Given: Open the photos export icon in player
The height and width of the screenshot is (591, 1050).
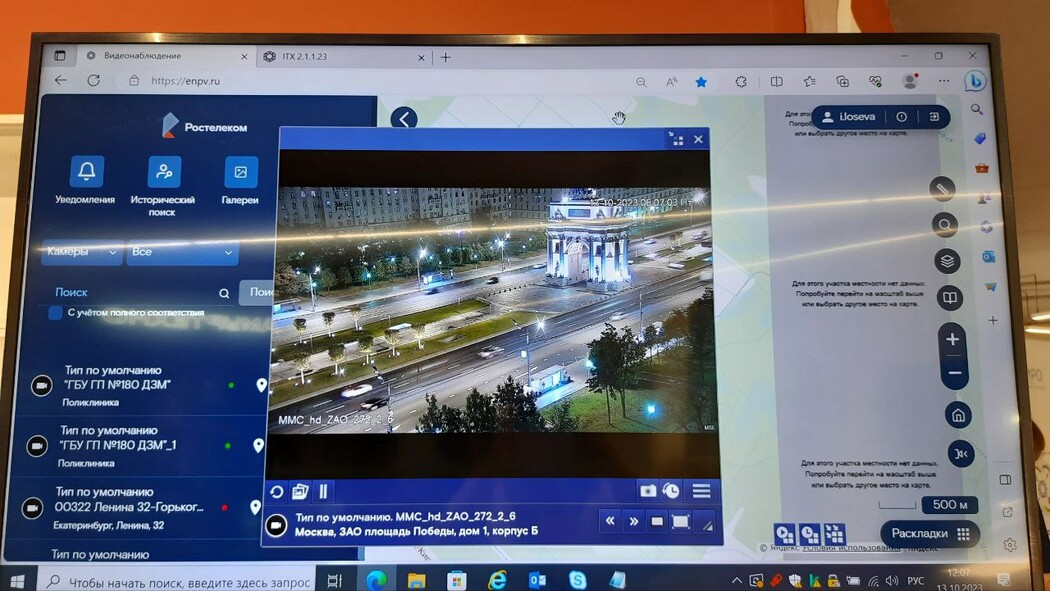Looking at the screenshot, I should coord(300,492).
